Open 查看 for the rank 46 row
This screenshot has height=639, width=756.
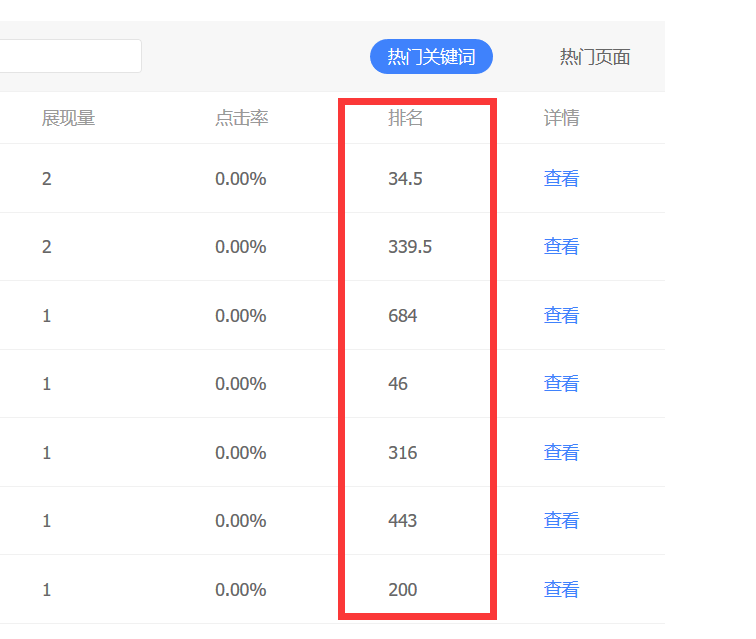(561, 383)
